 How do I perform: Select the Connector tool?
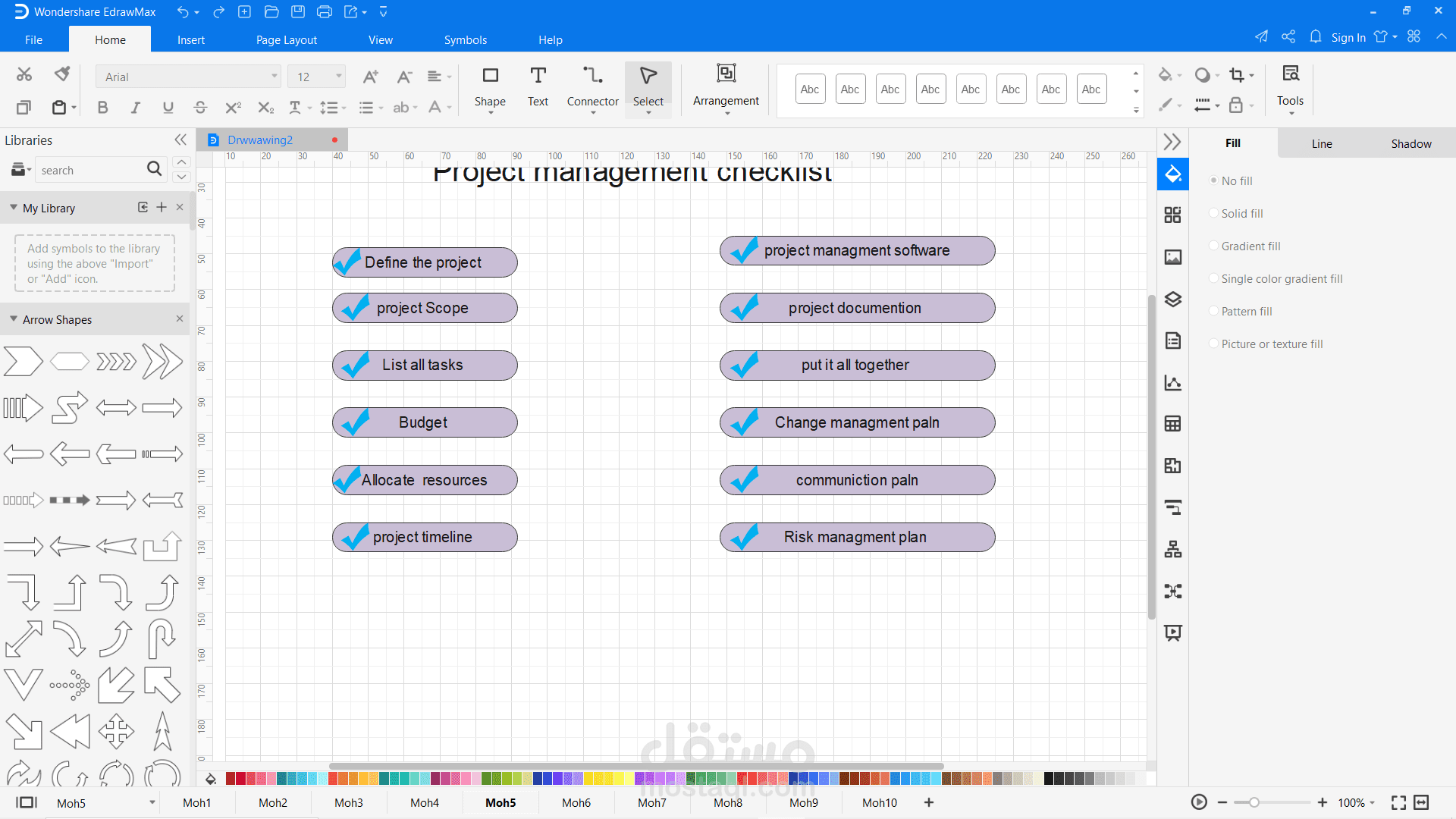click(x=592, y=88)
